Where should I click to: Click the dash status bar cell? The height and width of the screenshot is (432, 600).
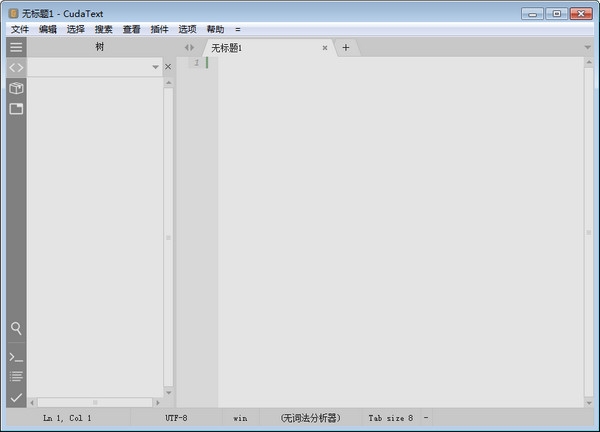[426, 418]
